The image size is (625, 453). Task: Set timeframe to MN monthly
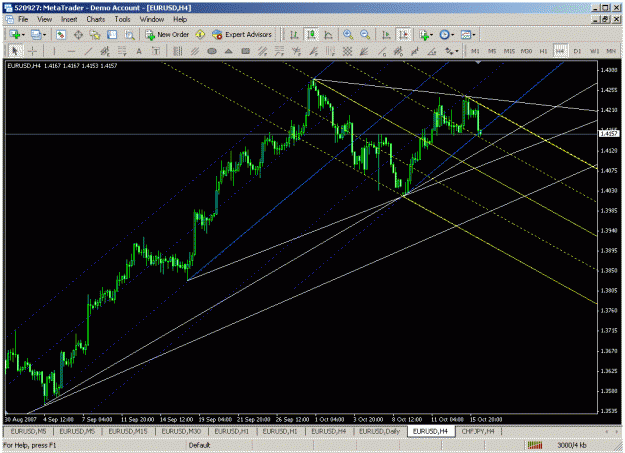pos(611,51)
